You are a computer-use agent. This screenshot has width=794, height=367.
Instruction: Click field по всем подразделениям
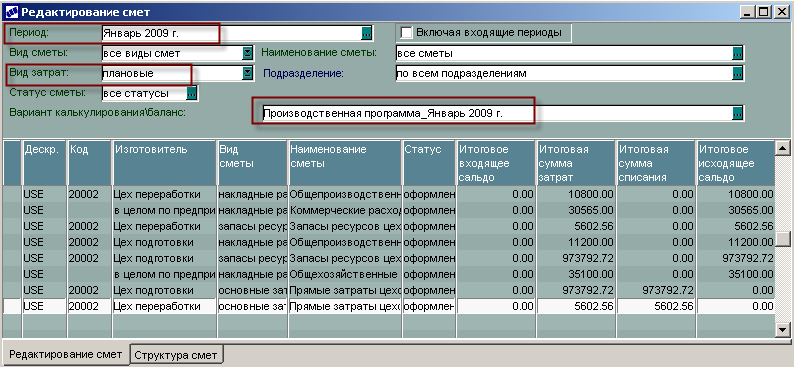pos(564,73)
